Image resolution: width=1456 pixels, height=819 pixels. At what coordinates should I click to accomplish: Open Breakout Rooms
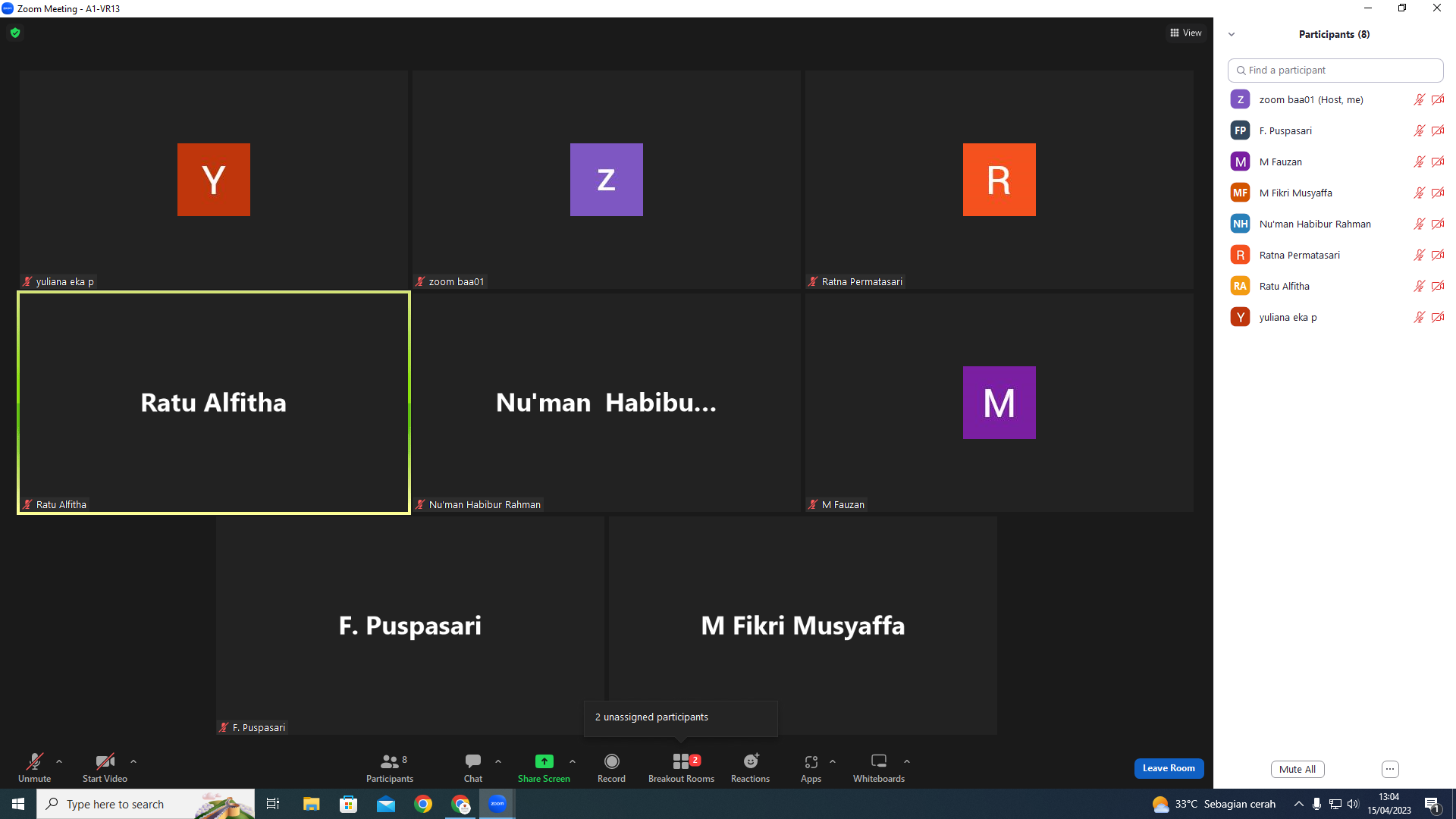[681, 767]
